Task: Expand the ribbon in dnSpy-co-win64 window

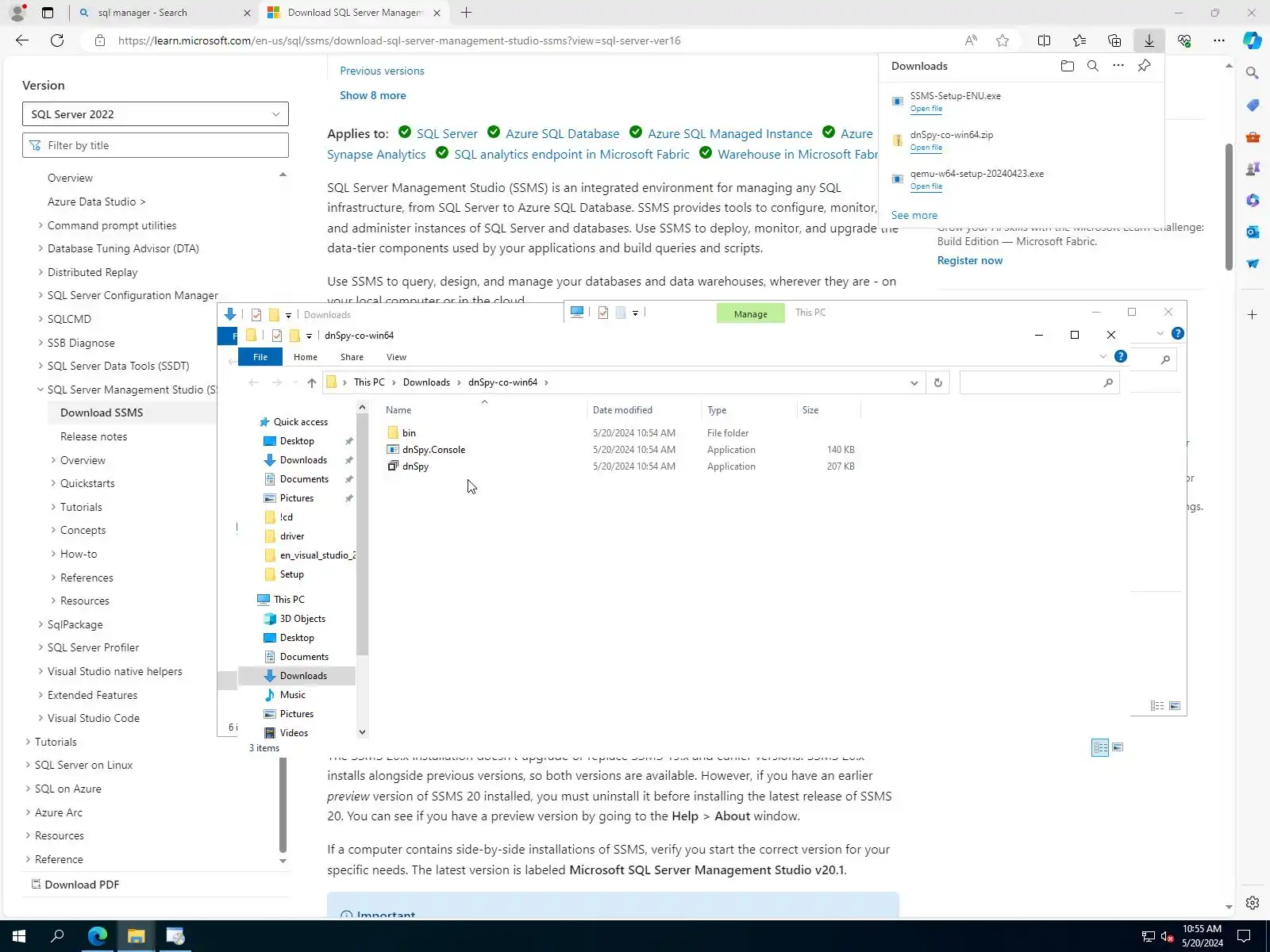Action: point(1103,357)
